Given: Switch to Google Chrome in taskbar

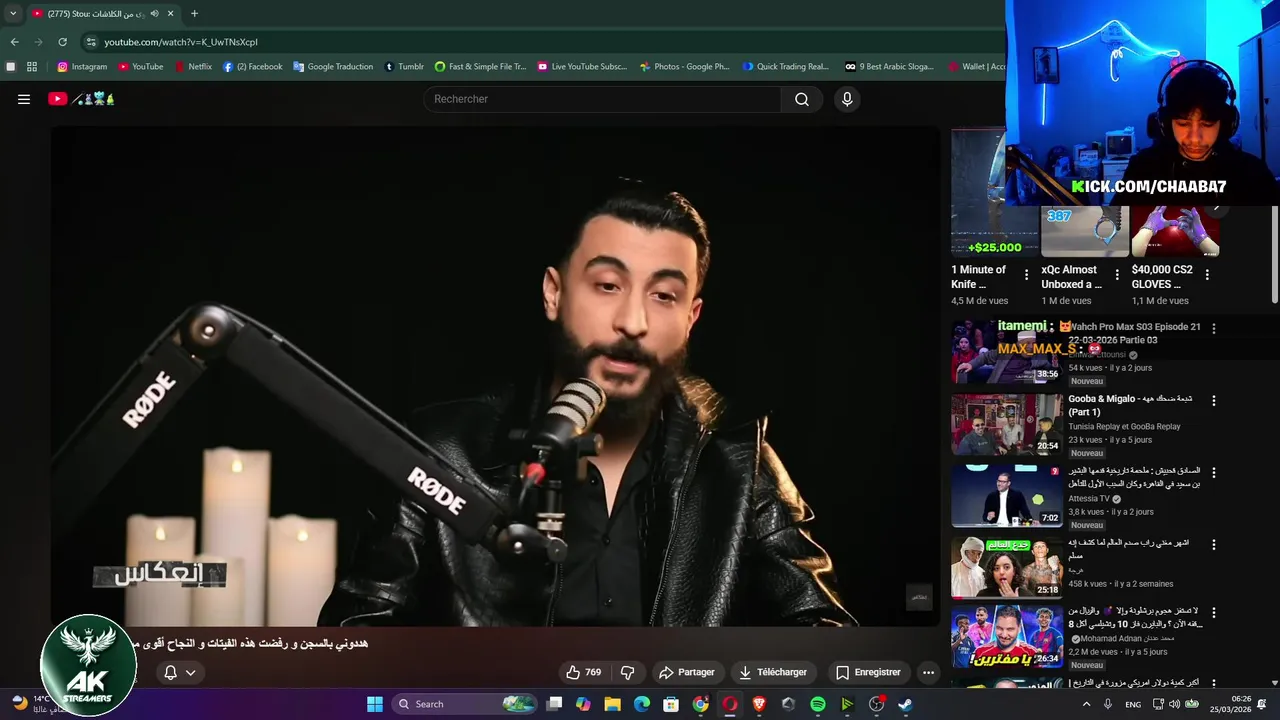Looking at the screenshot, I should pyautogui.click(x=701, y=704).
